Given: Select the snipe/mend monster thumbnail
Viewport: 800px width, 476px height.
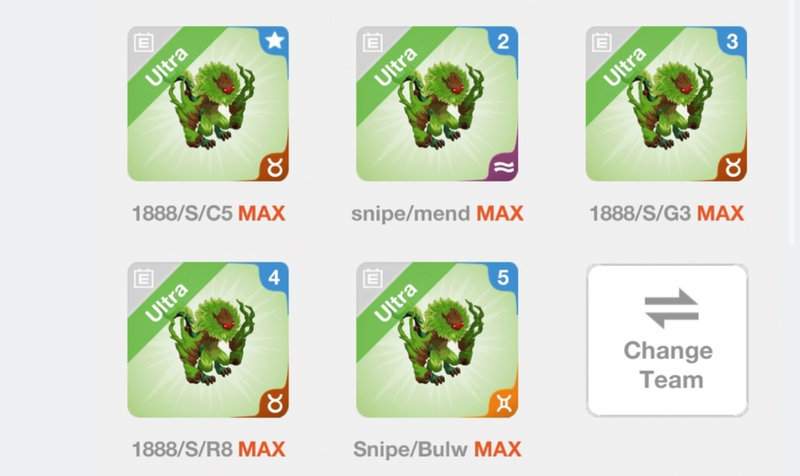Looking at the screenshot, I should (437, 104).
